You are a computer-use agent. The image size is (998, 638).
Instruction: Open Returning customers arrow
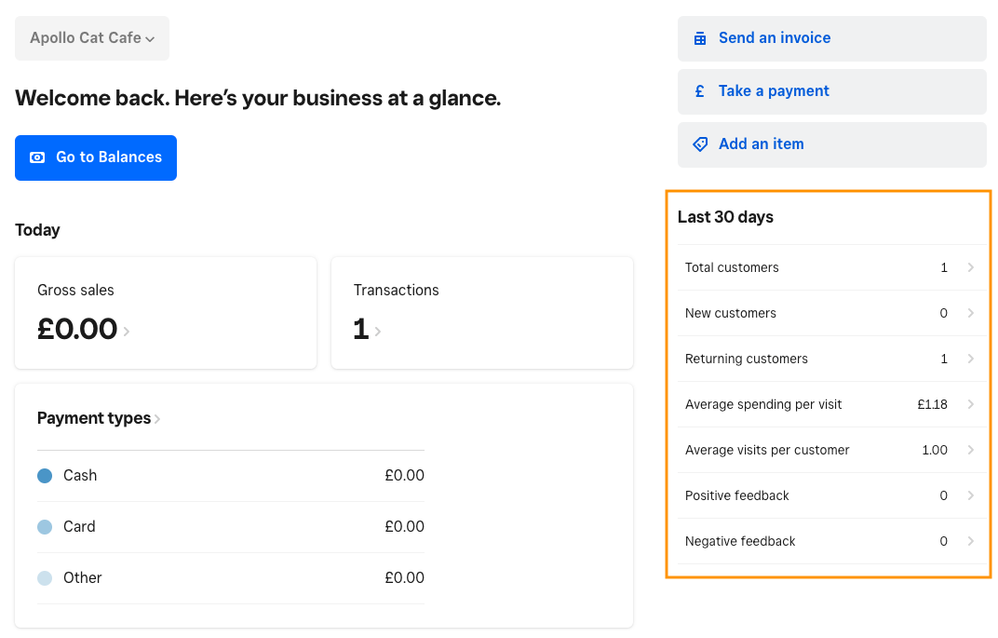click(970, 359)
